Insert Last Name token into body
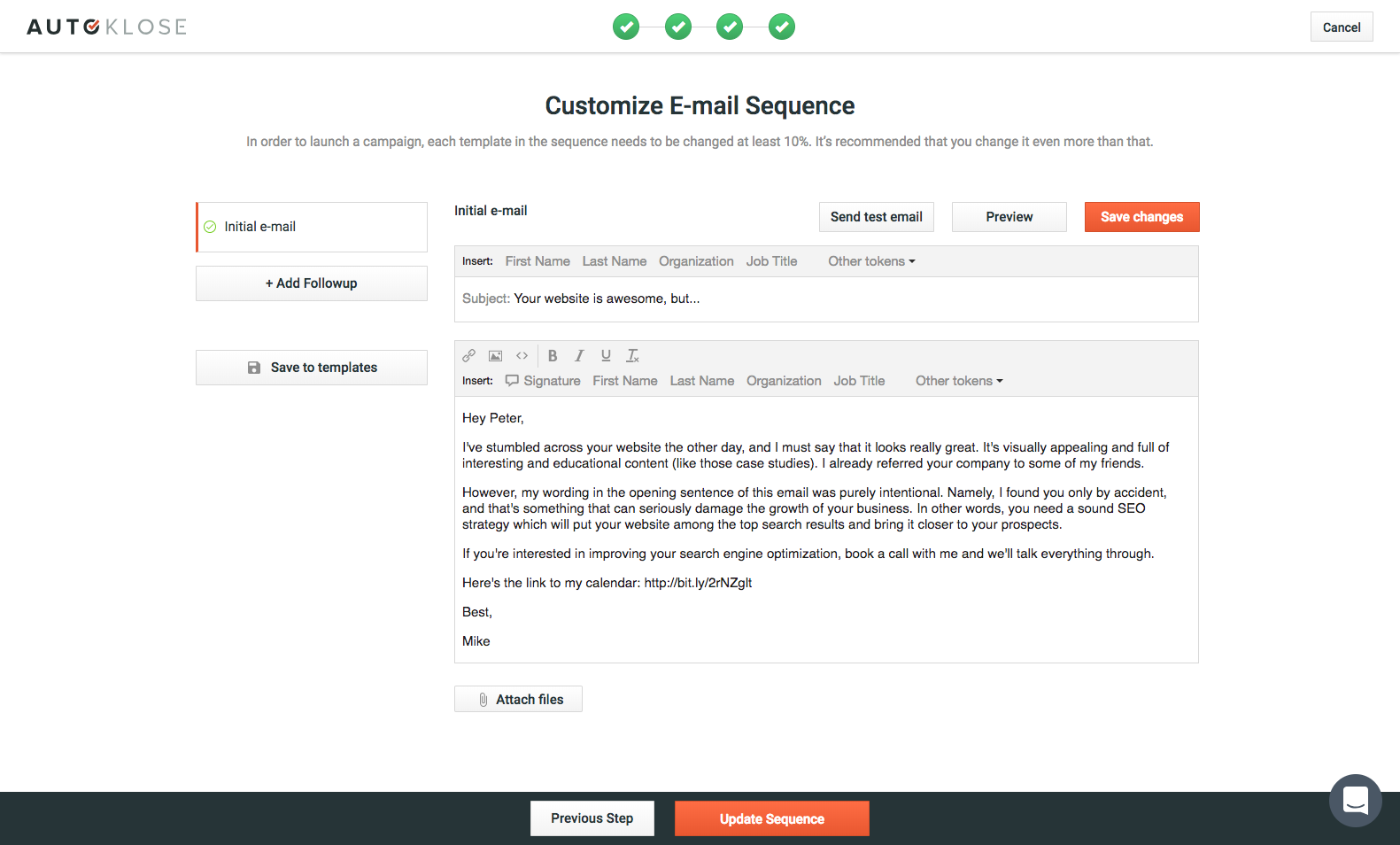This screenshot has height=845, width=1400. [x=702, y=381]
